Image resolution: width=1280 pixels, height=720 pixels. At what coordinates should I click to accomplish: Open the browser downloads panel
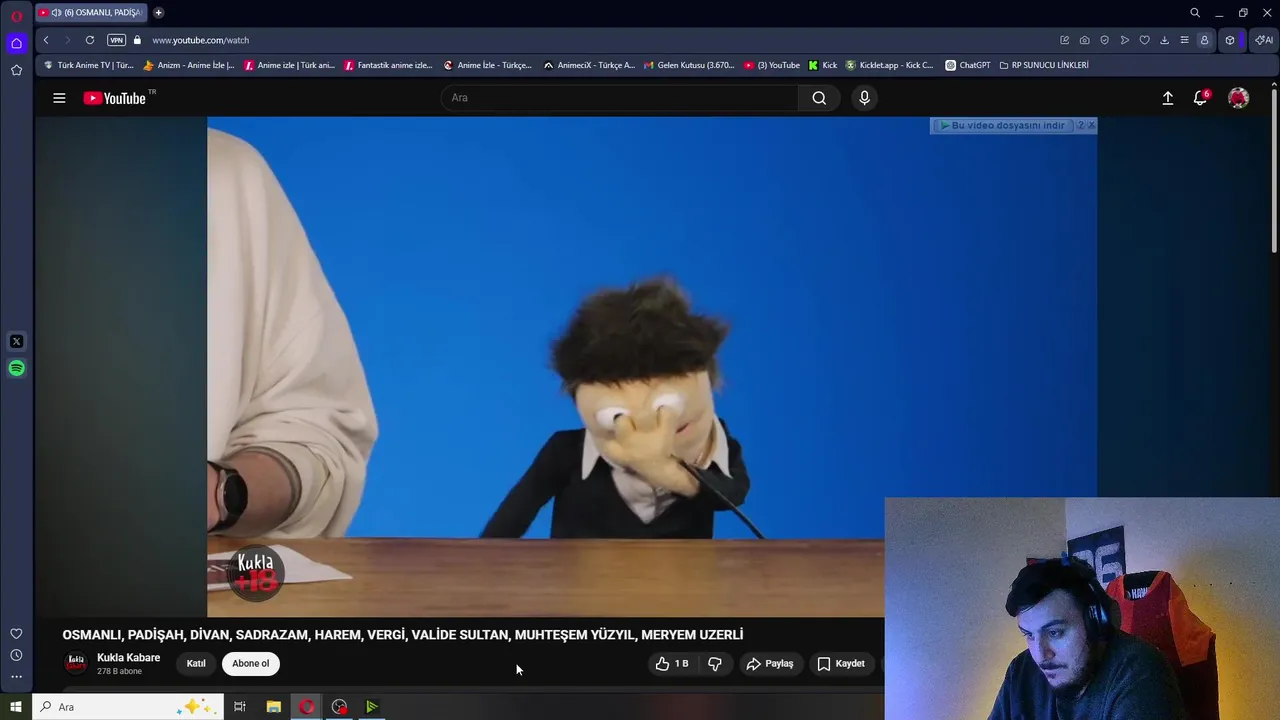1164,40
